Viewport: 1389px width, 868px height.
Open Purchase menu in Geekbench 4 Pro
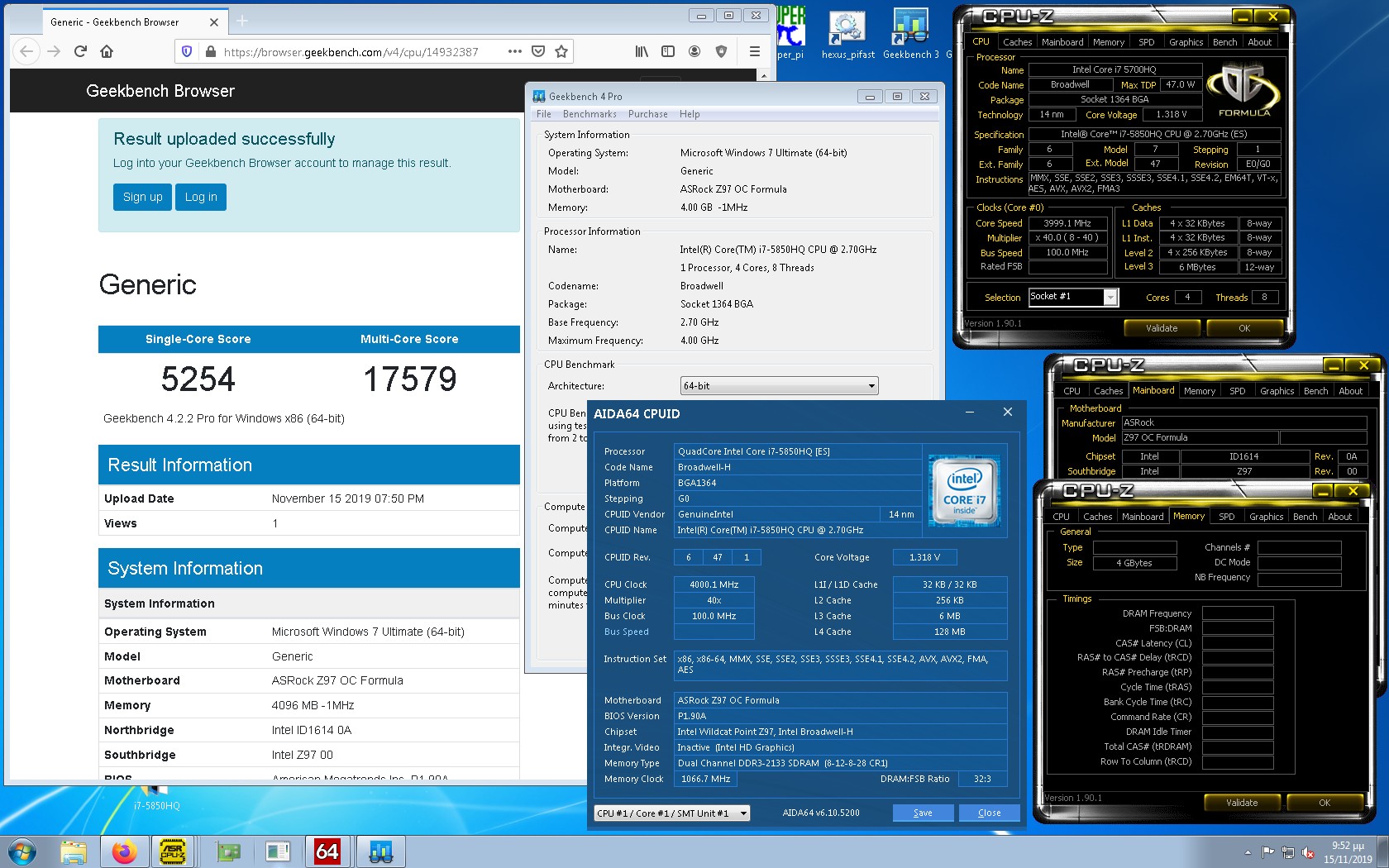click(x=648, y=114)
